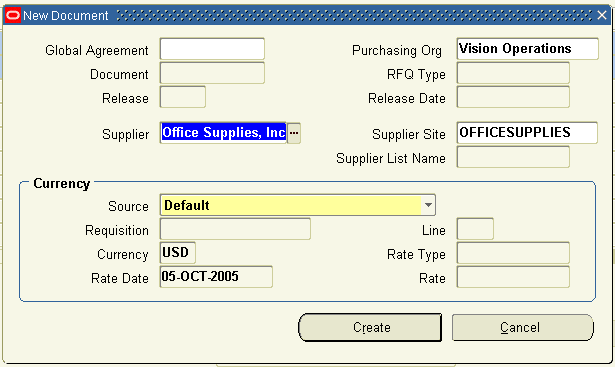Click the Cancel button
Viewport: 615px width, 367px height.
pyautogui.click(x=522, y=327)
